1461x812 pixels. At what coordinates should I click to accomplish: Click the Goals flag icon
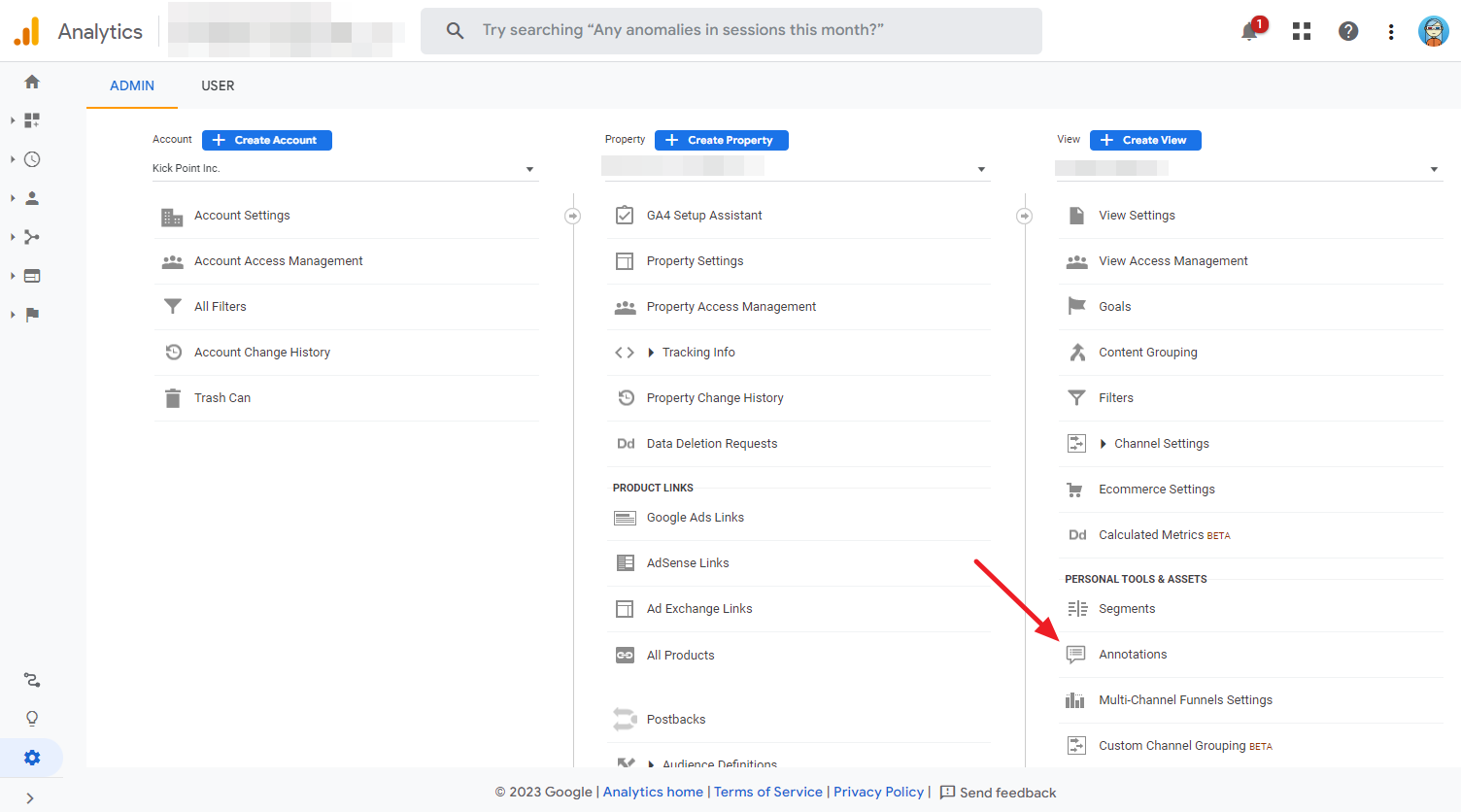point(1076,306)
